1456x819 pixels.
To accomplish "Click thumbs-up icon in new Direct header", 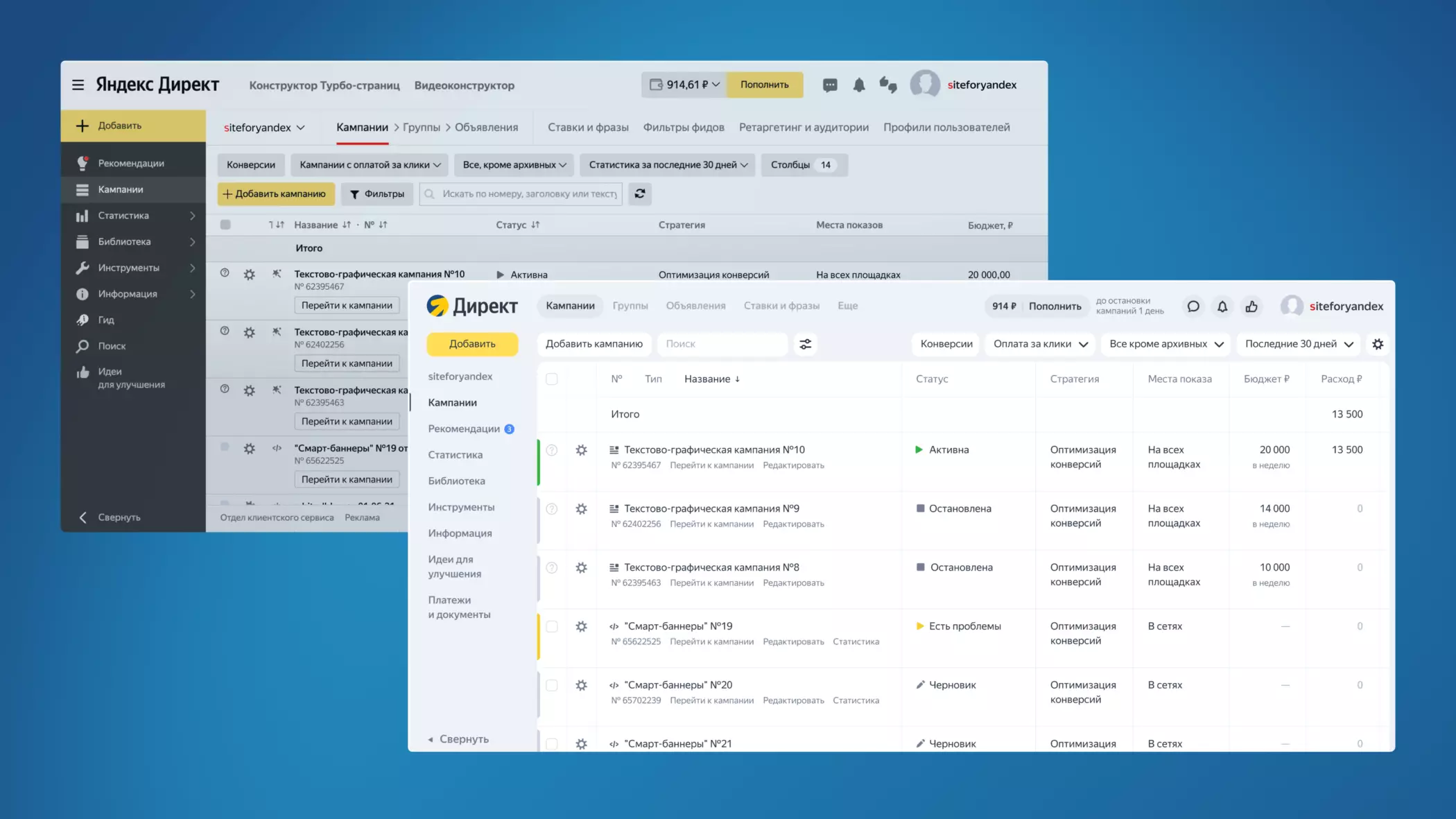I will click(x=1251, y=306).
